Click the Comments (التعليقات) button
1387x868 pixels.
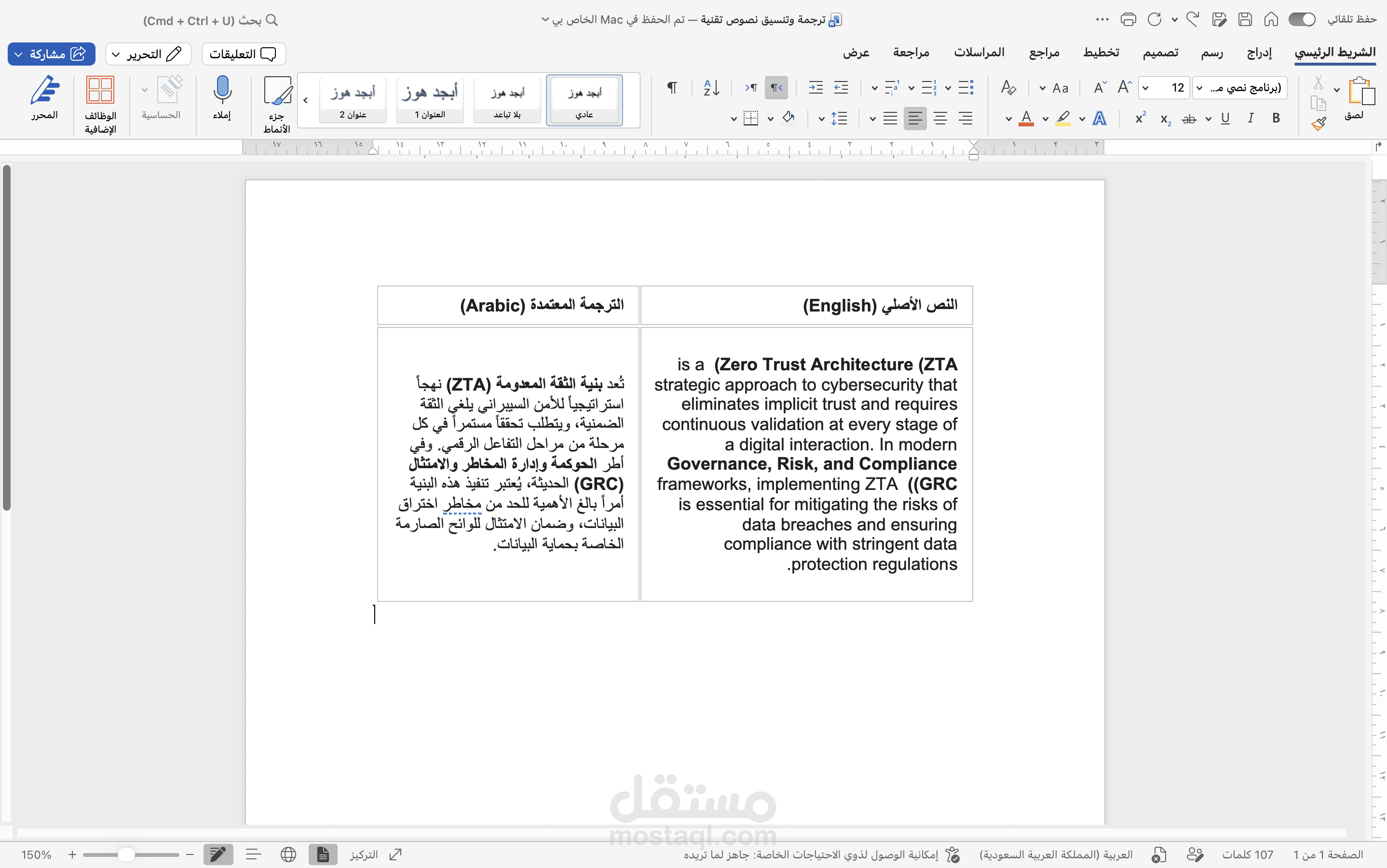[244, 54]
